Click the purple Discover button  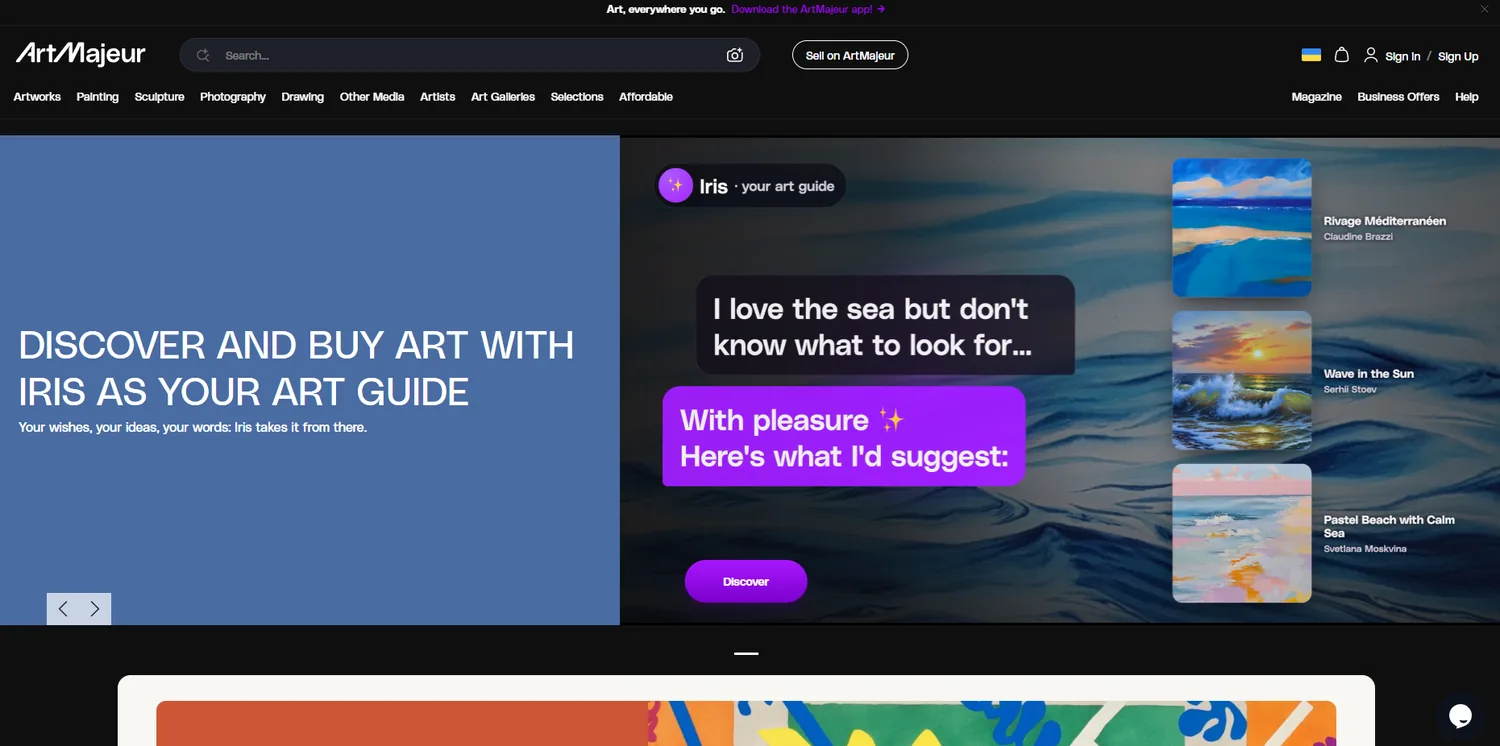point(746,581)
